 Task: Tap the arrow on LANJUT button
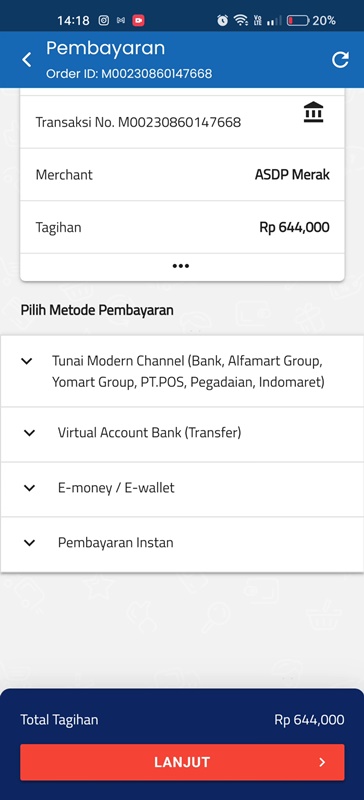322,762
